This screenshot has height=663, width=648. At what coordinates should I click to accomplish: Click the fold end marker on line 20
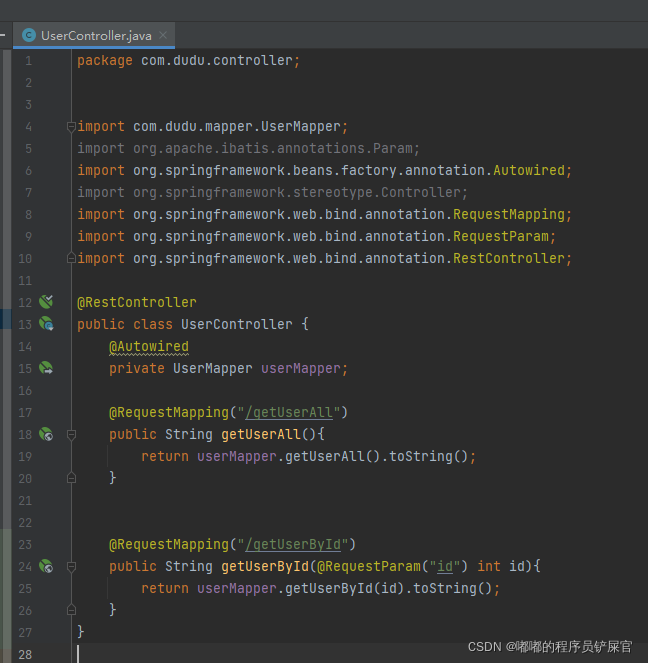71,478
